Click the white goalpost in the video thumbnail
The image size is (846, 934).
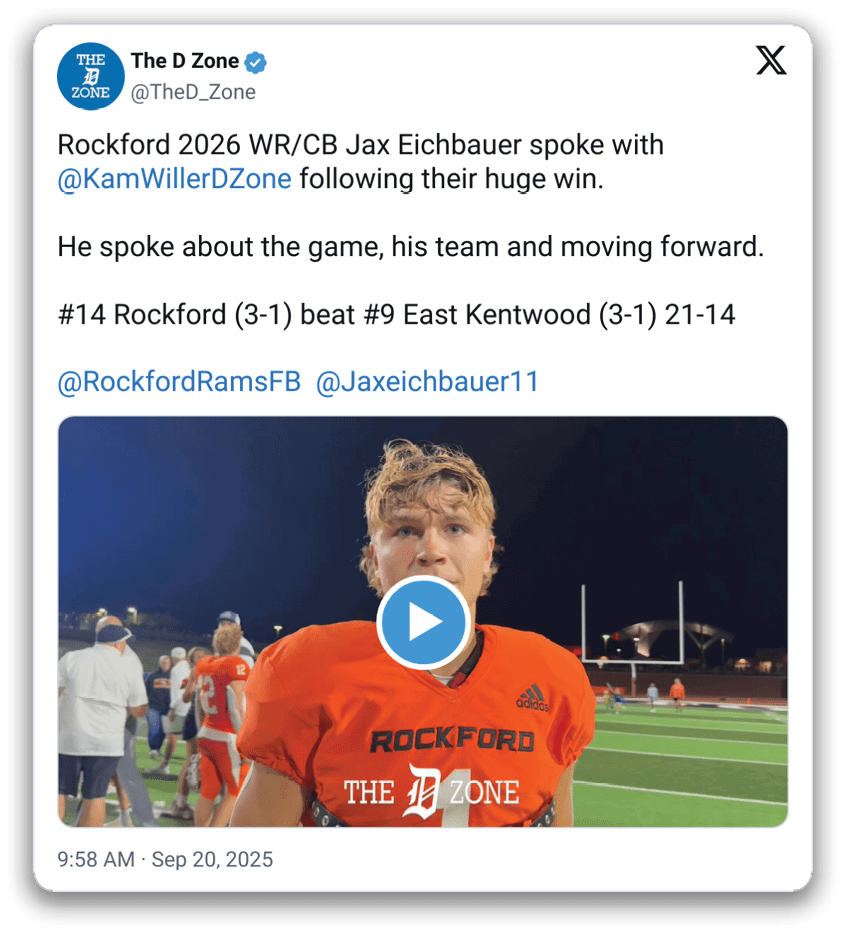(632, 624)
